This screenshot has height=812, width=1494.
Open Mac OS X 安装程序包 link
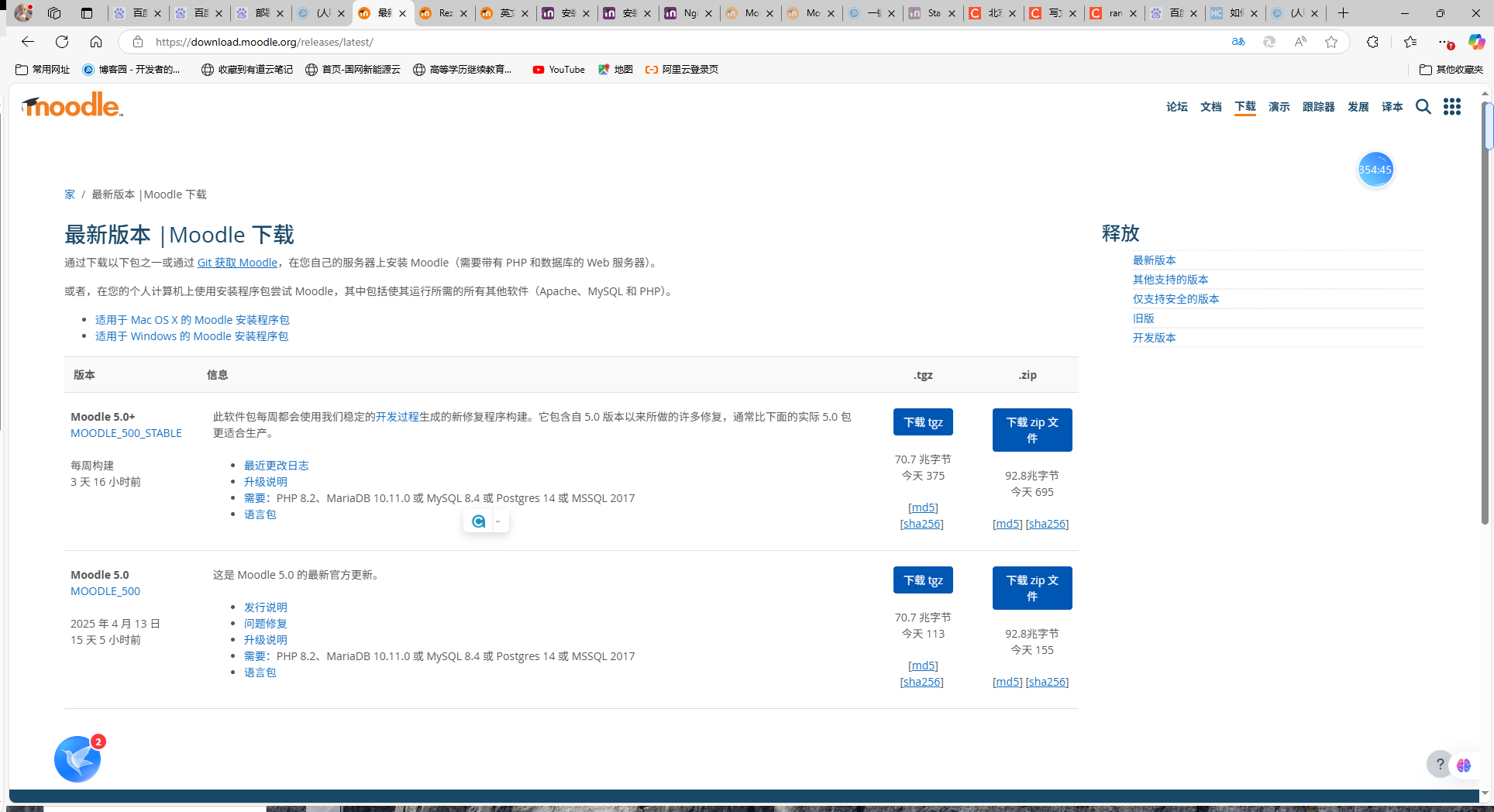point(192,320)
